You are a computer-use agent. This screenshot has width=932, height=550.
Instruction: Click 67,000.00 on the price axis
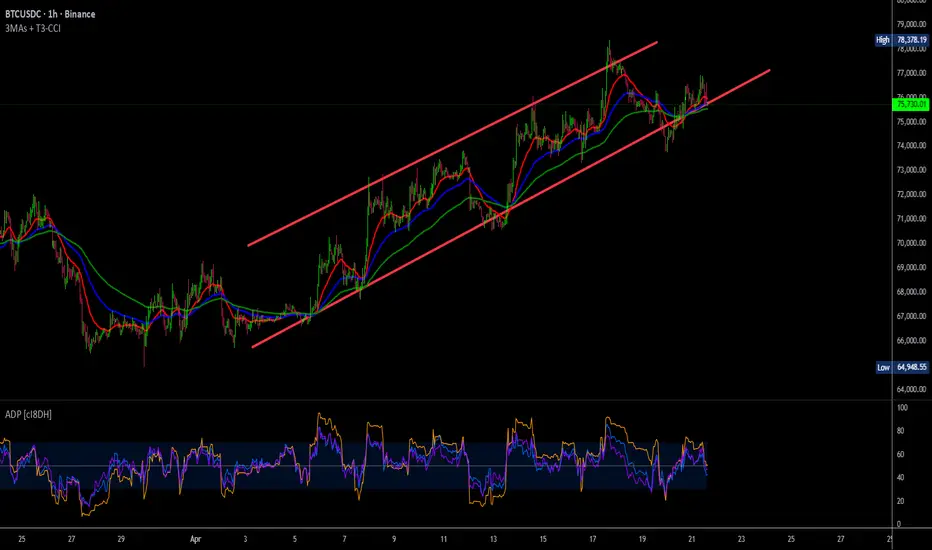click(x=911, y=316)
